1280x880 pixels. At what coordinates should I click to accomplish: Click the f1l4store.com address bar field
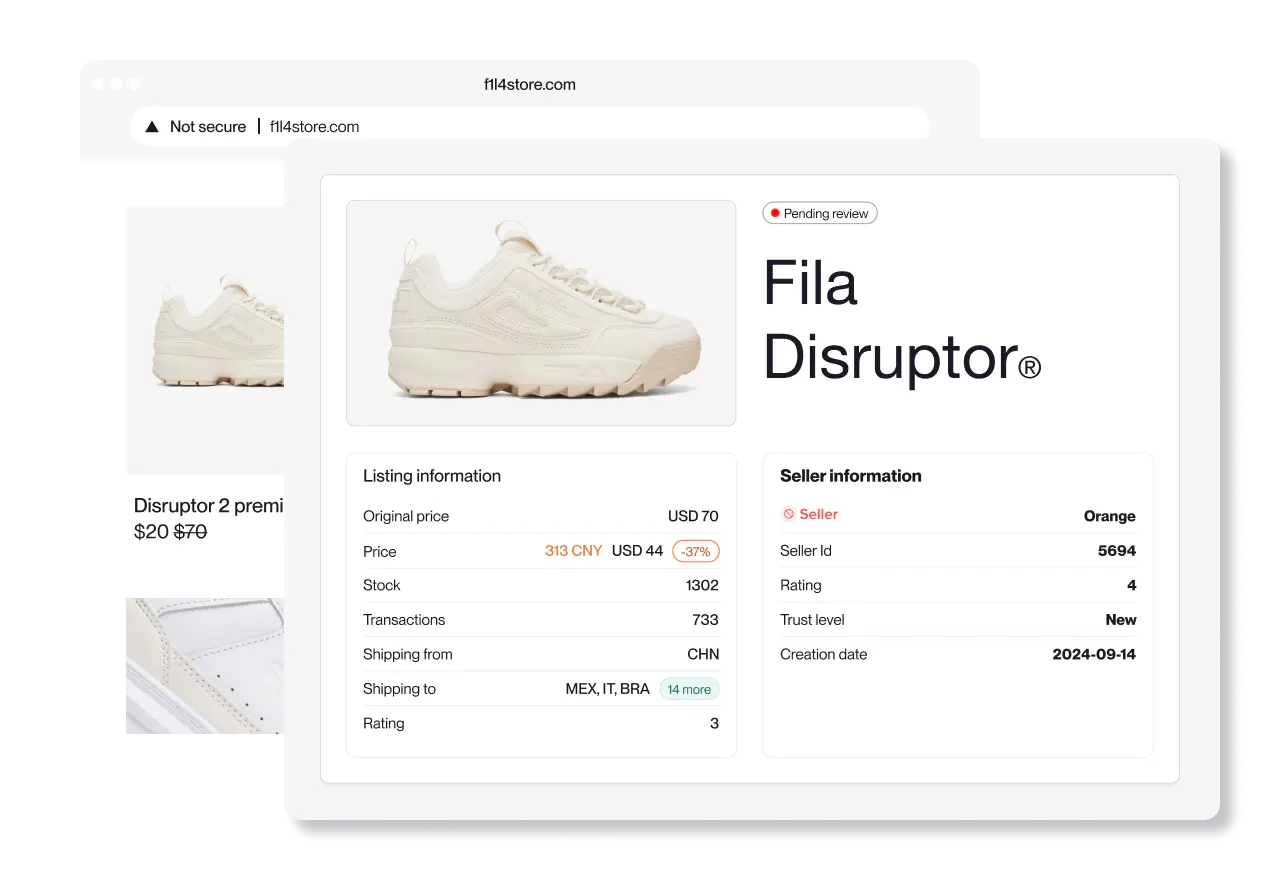coord(530,127)
